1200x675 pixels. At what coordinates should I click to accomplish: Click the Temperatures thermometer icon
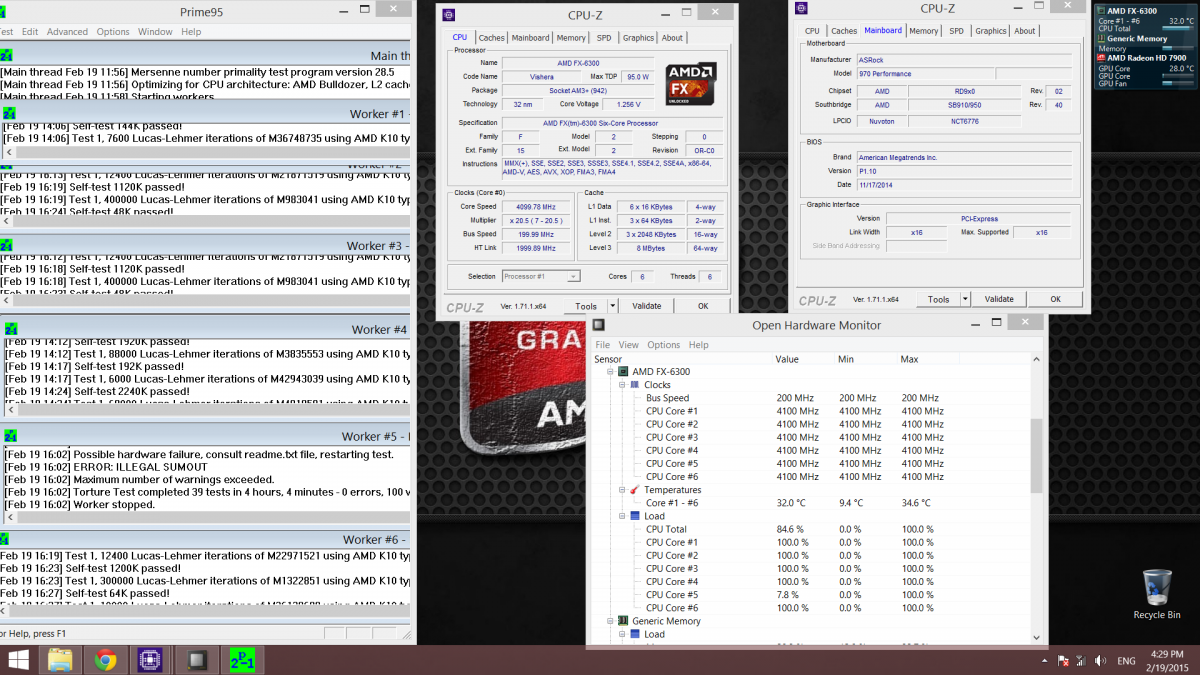point(634,490)
